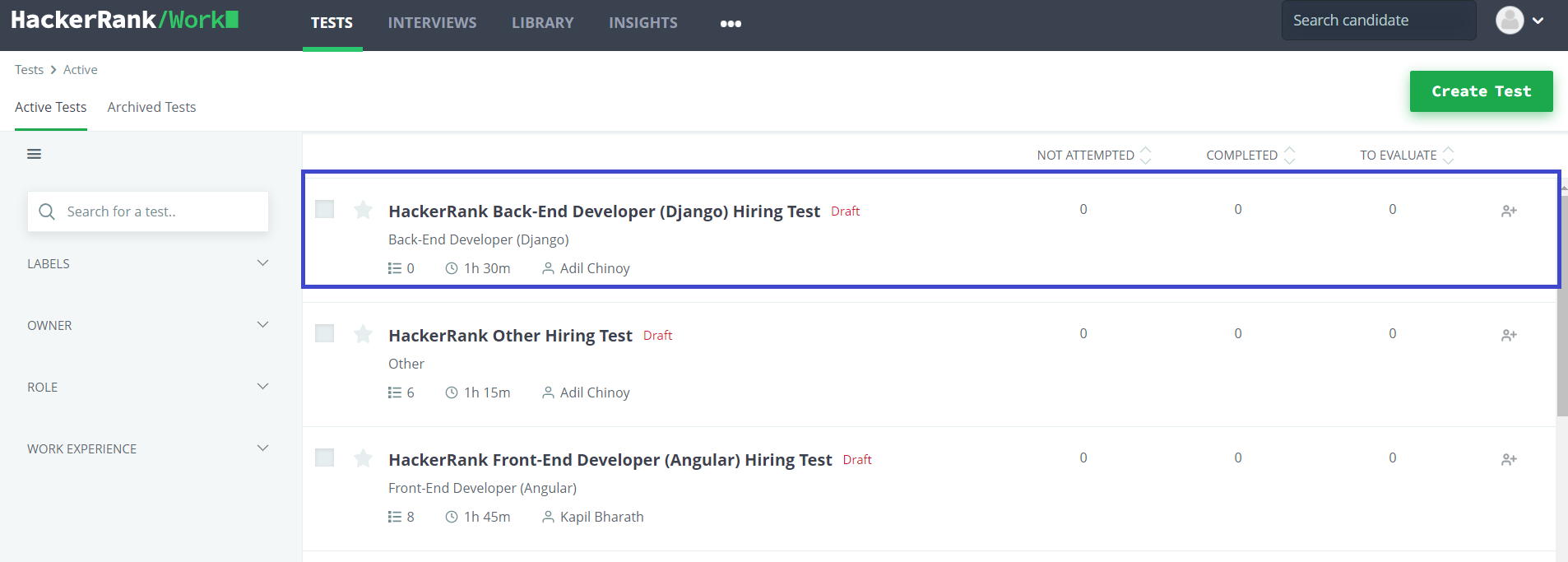Switch to the Archived Tests tab
The width and height of the screenshot is (1568, 562).
(151, 107)
